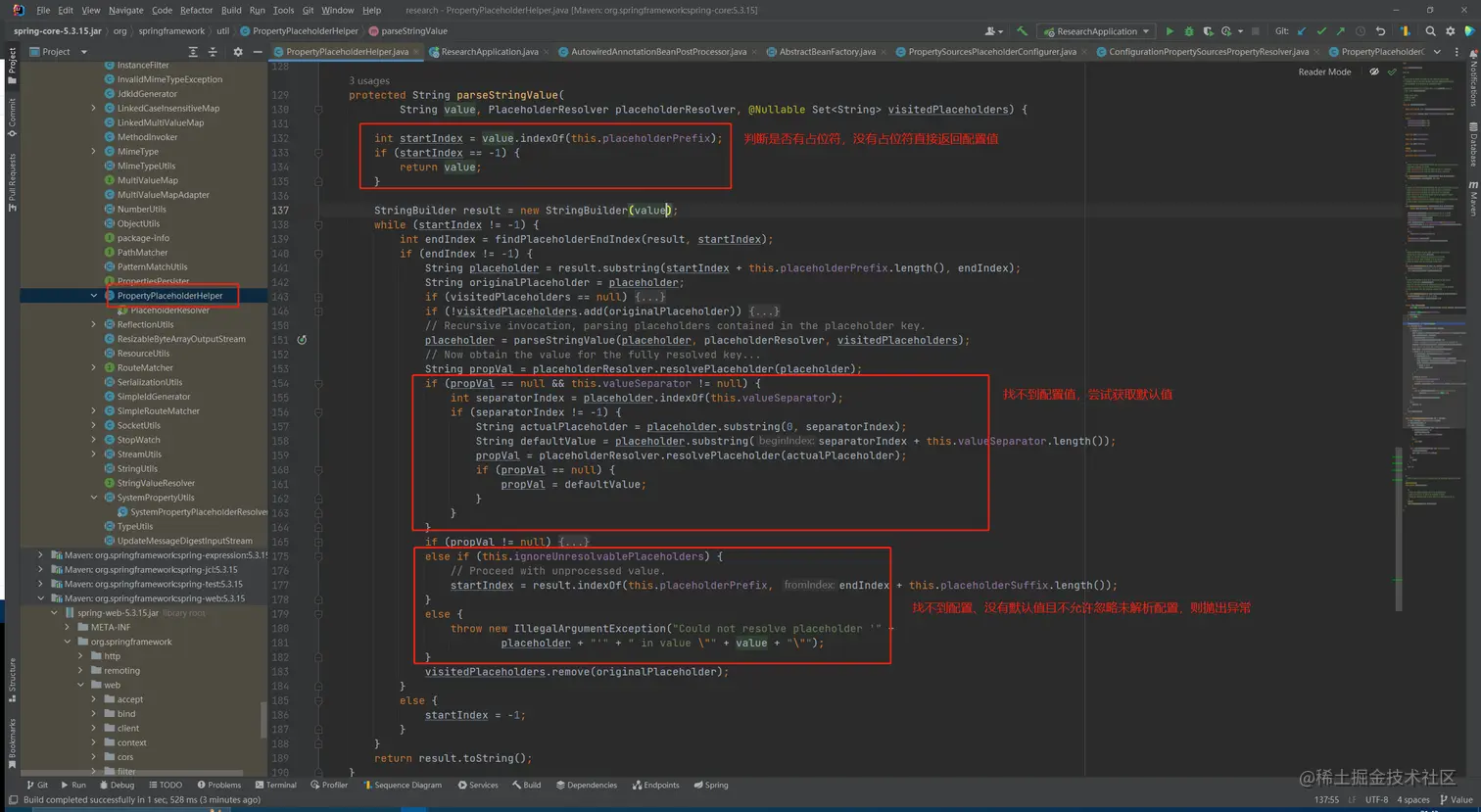Image resolution: width=1481 pixels, height=812 pixels.
Task: Expand the LinkedCaseInsensitiveMap tree node
Action: tap(94, 109)
